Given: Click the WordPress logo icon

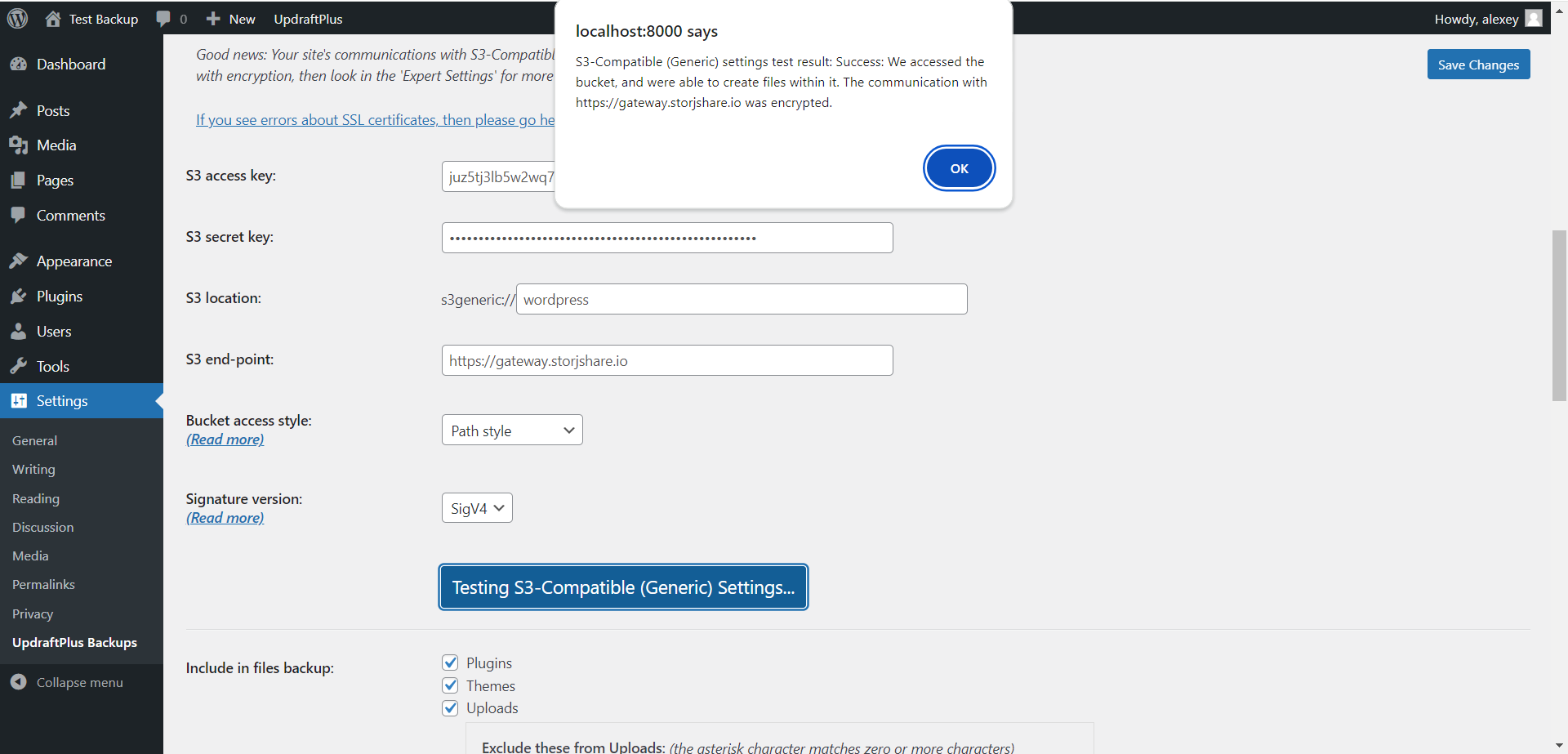Looking at the screenshot, I should 18,18.
